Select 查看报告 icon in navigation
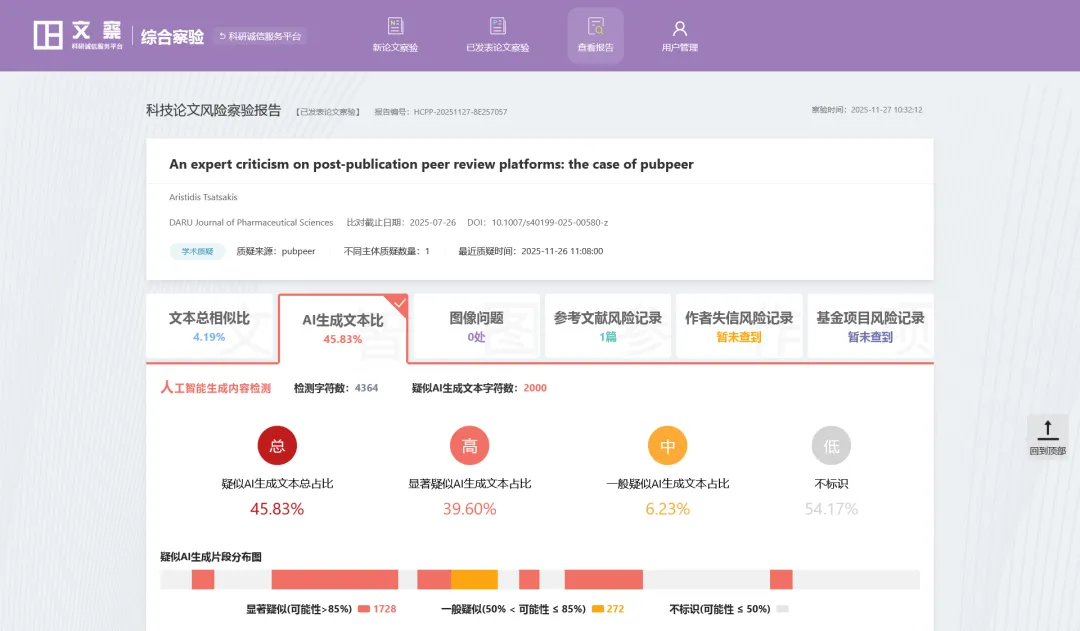This screenshot has height=631, width=1080. [596, 27]
